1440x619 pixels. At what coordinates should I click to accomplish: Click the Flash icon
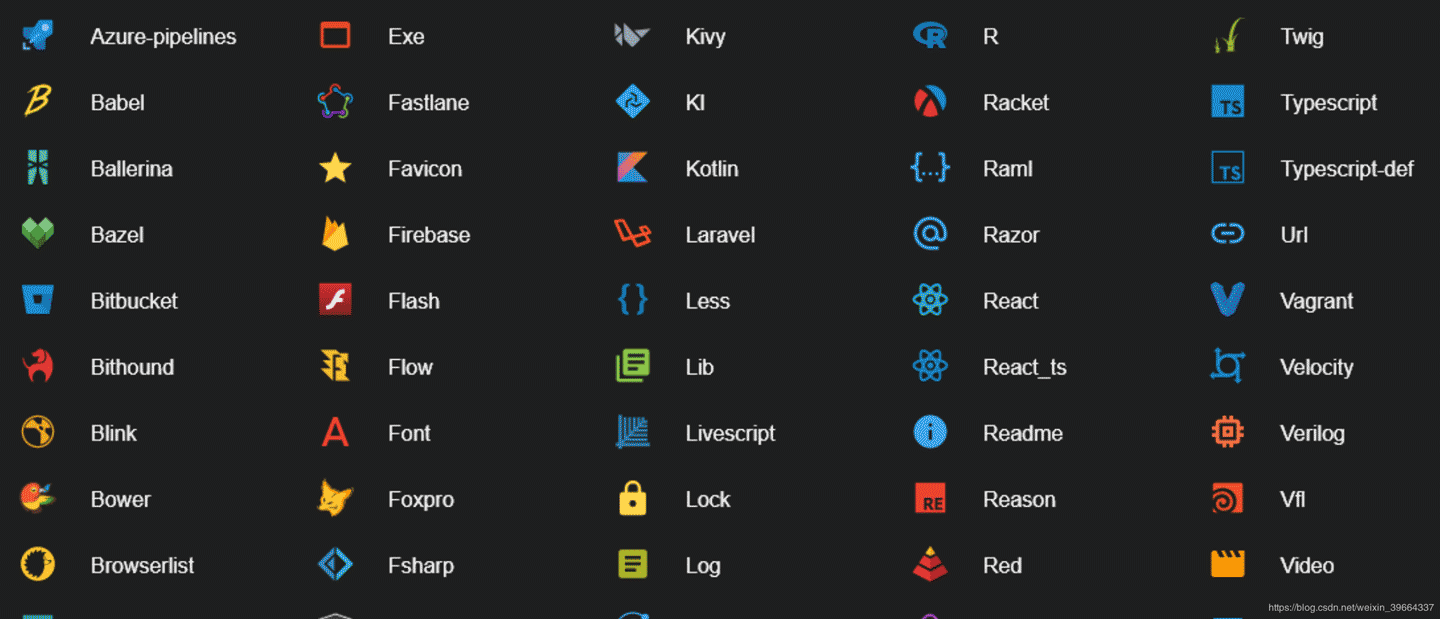[334, 300]
